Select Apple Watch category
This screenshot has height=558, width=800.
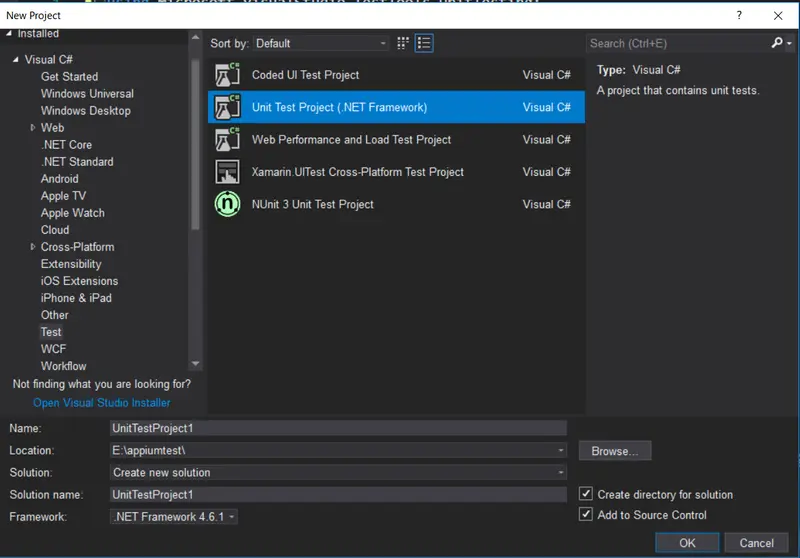72,213
